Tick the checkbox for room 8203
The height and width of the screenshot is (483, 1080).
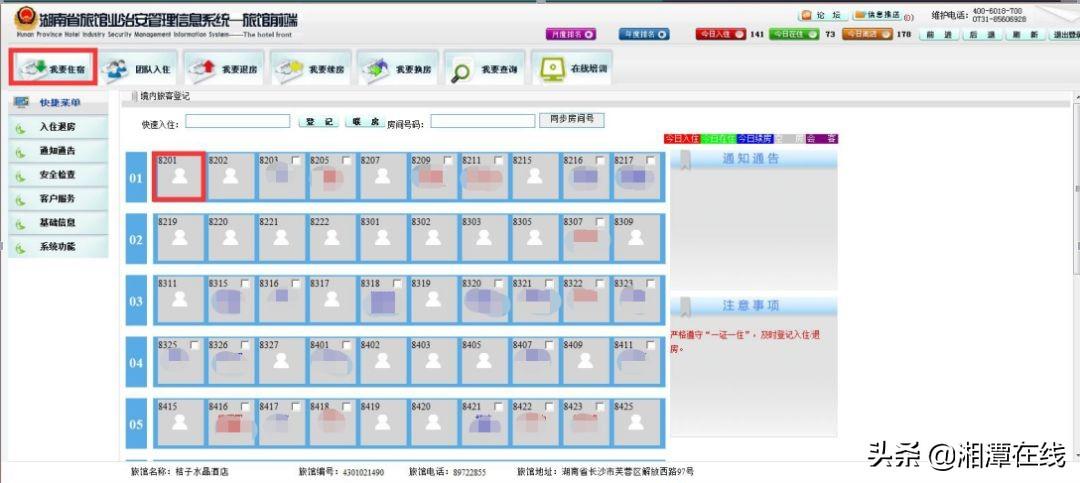tap(296, 160)
